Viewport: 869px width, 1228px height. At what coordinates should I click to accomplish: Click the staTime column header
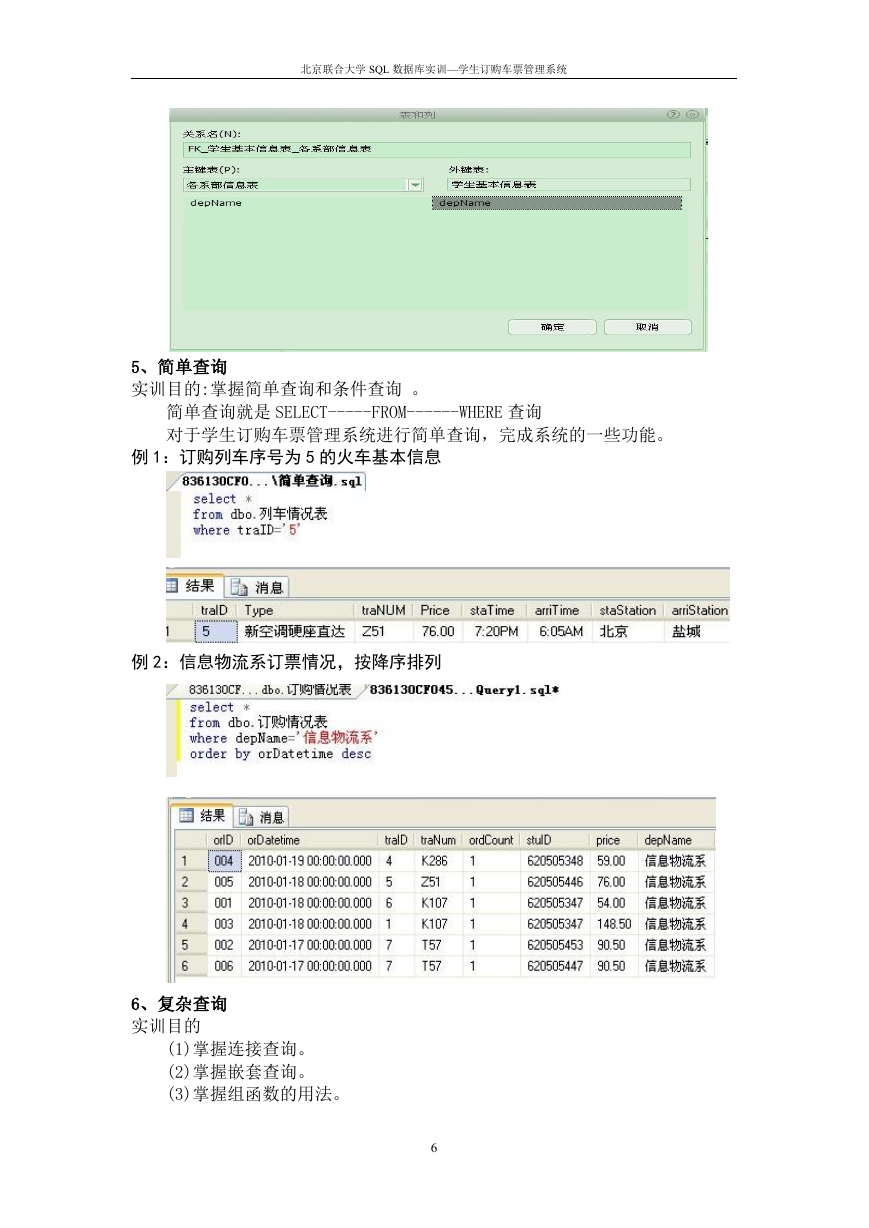[x=493, y=610]
